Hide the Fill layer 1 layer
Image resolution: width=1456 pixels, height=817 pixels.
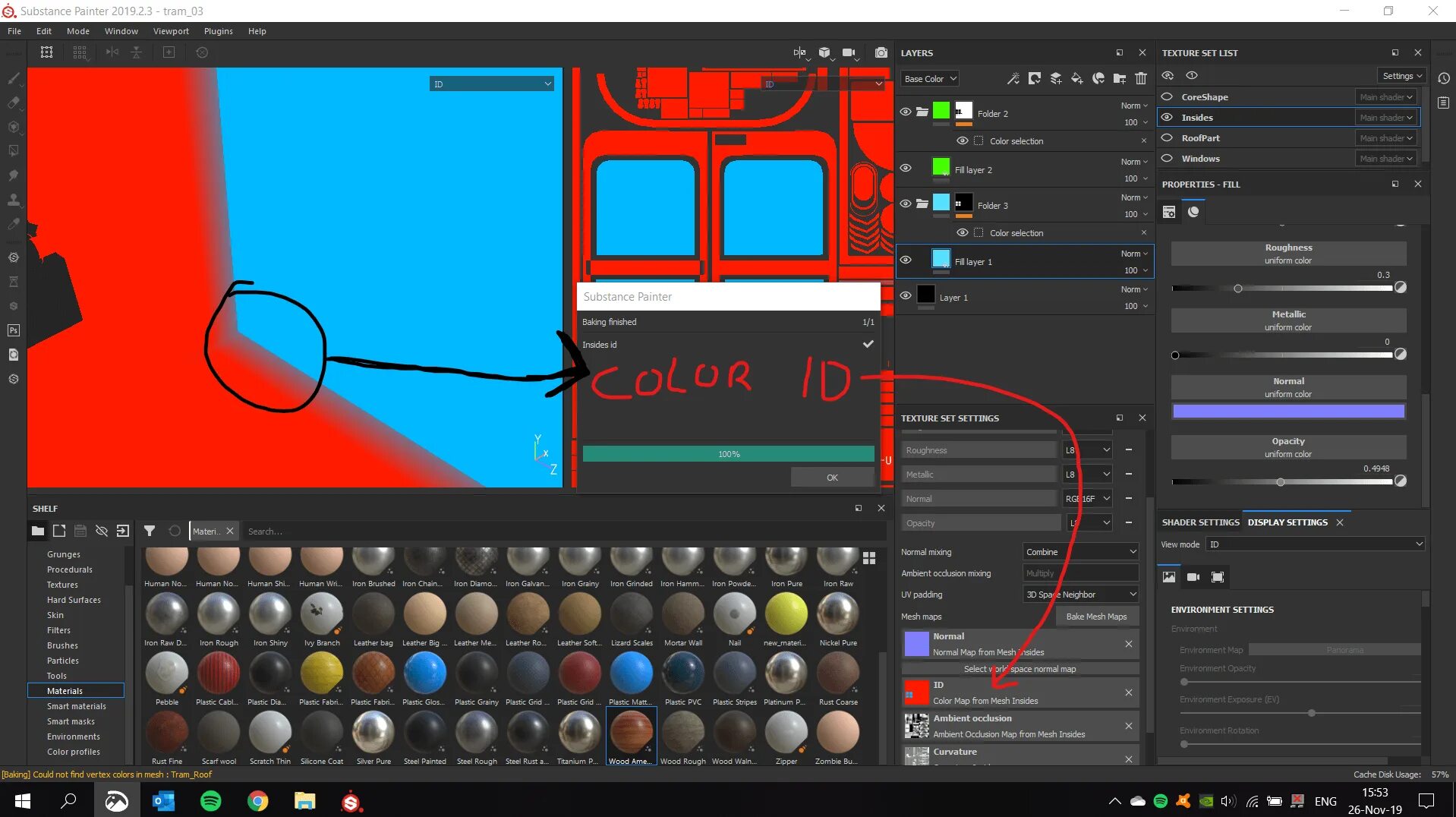(x=906, y=260)
